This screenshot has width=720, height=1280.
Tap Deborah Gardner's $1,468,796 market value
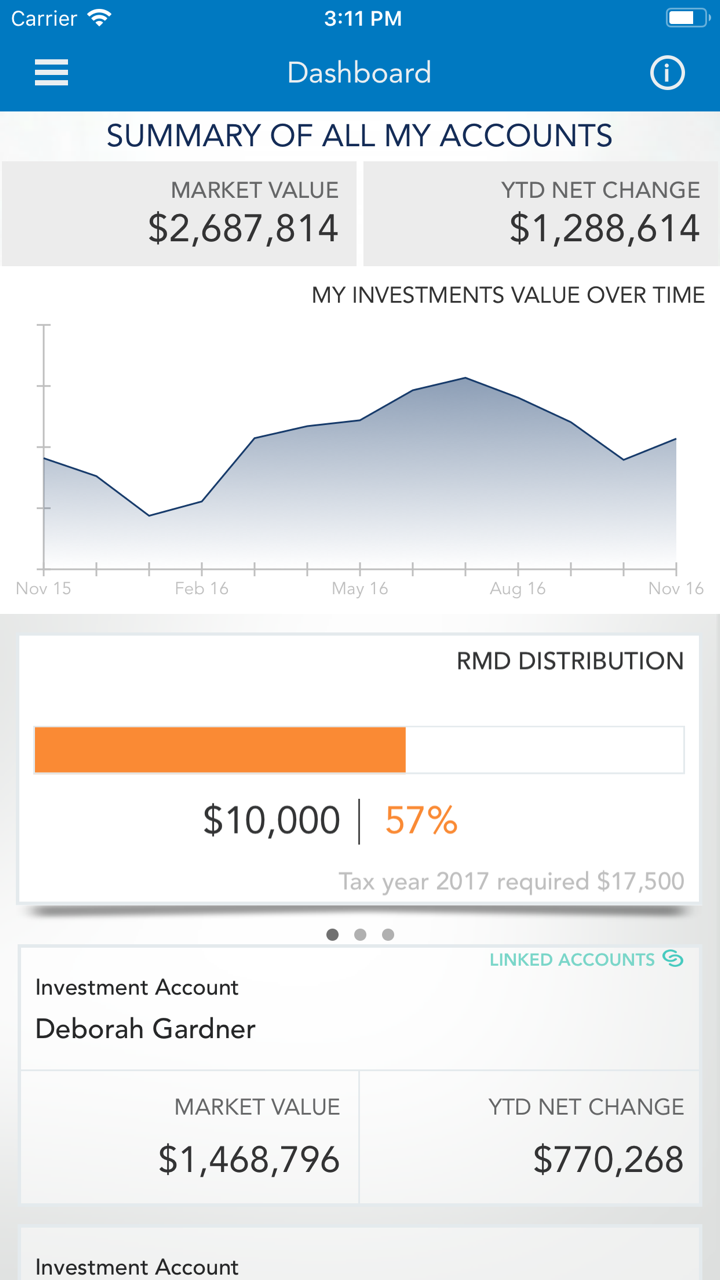249,1159
